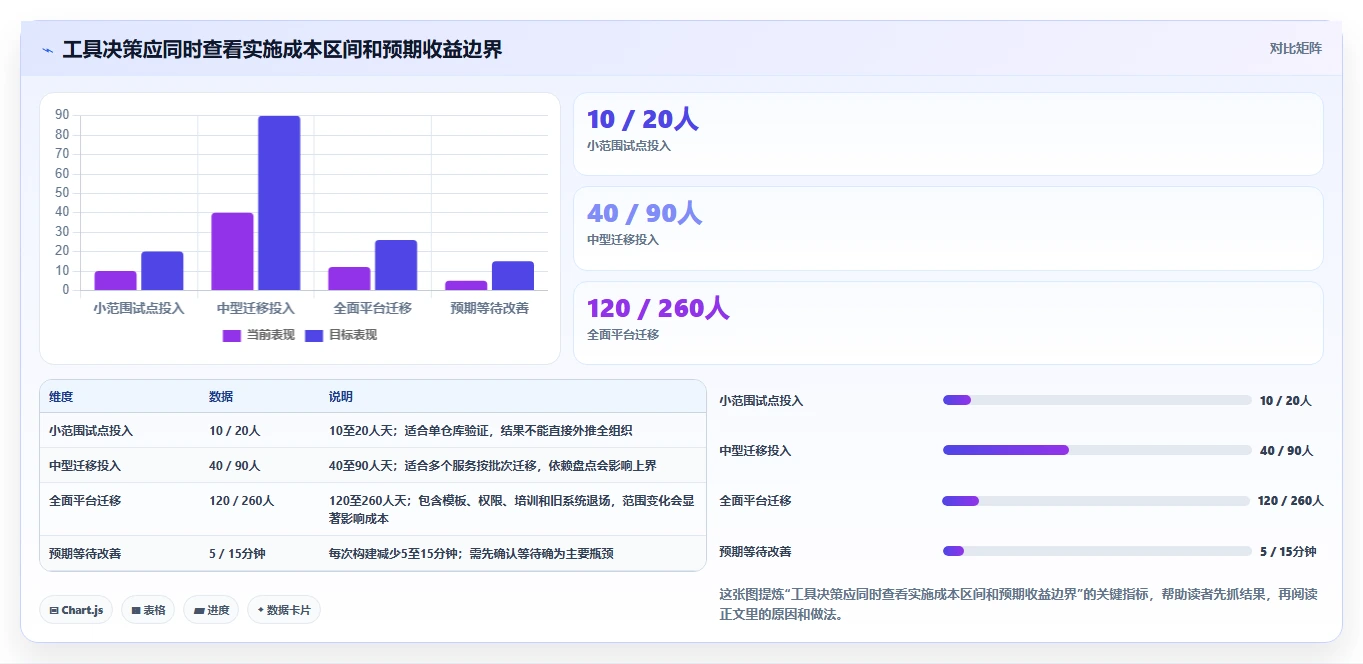Click the 说明 column header
This screenshot has width=1363, height=664.
point(341,397)
